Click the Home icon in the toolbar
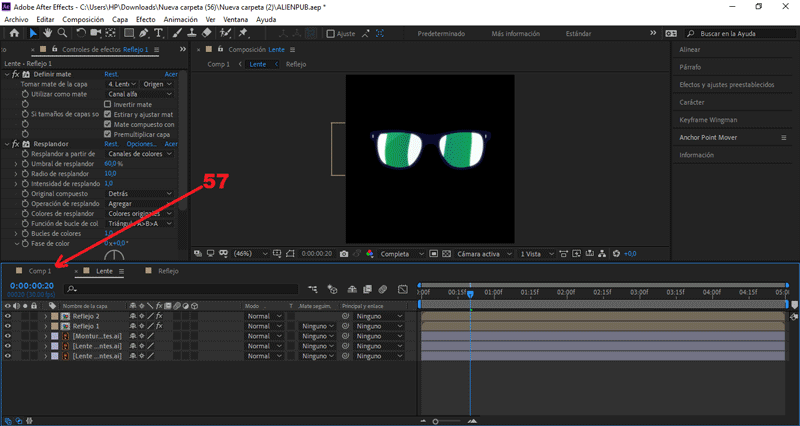Screen dimensions: 800x426 (12, 33)
